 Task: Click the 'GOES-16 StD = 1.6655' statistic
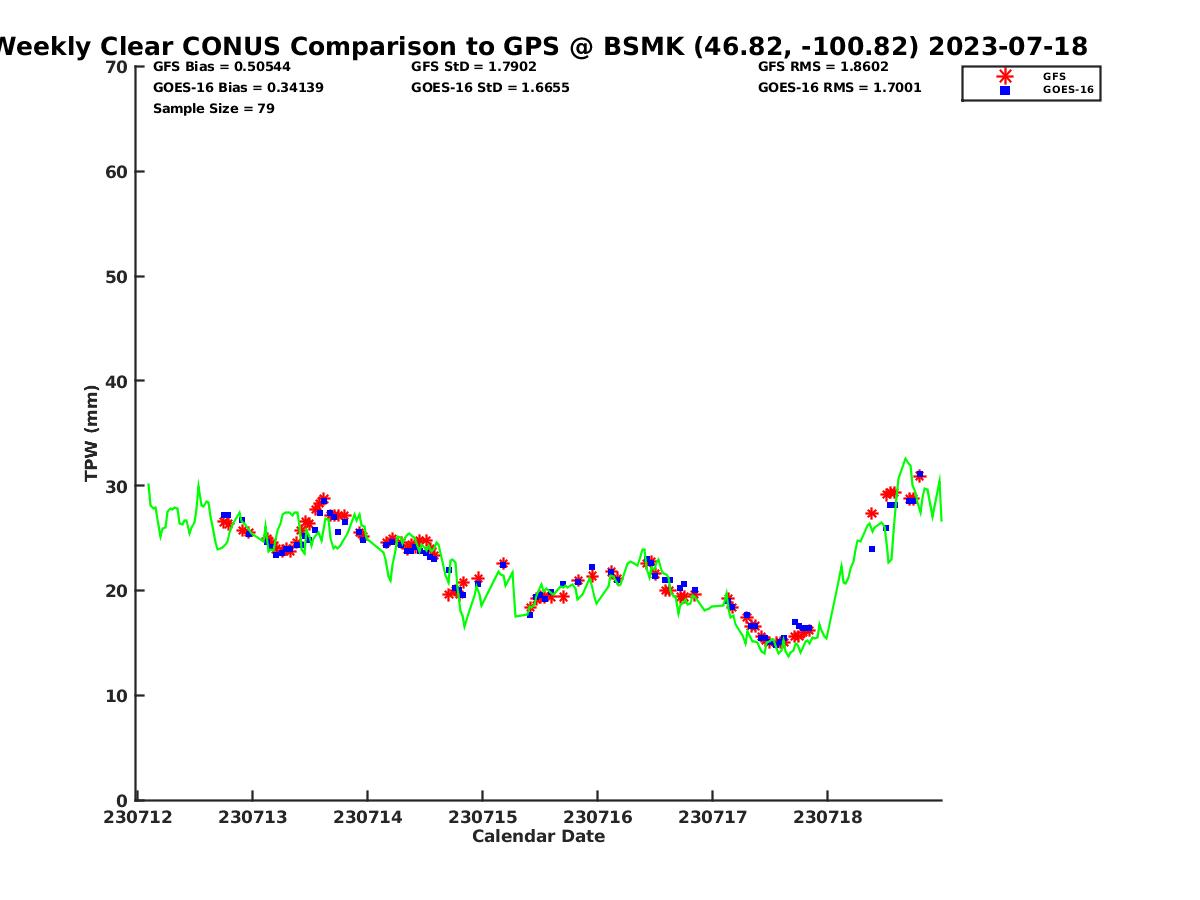(x=490, y=88)
